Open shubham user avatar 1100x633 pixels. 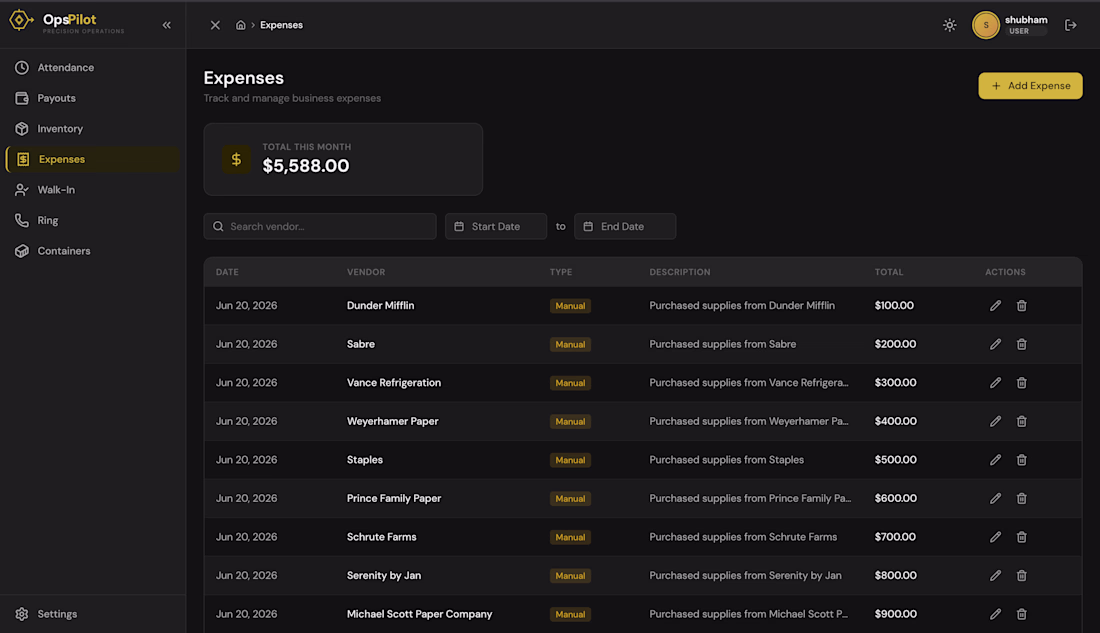pyautogui.click(x=986, y=25)
